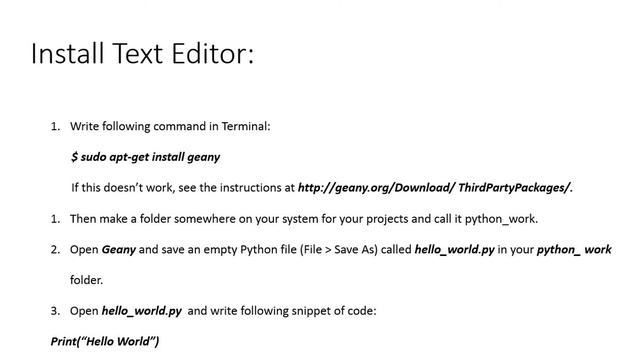Click the bold 'python_ work' folder name
Screen dimensions: 640x360
[x=574, y=249]
